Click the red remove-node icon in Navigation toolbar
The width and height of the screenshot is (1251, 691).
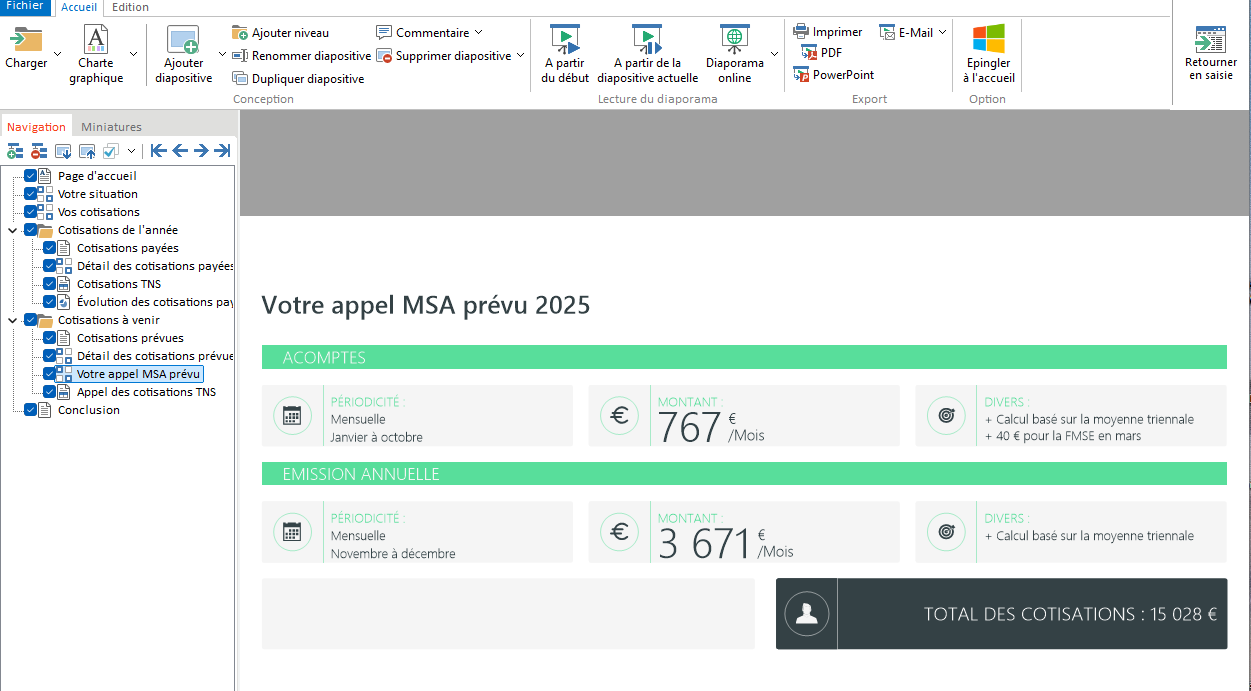(x=39, y=151)
